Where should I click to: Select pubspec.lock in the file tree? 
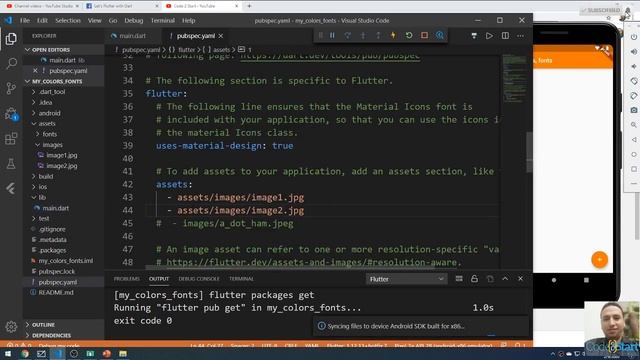point(56,271)
